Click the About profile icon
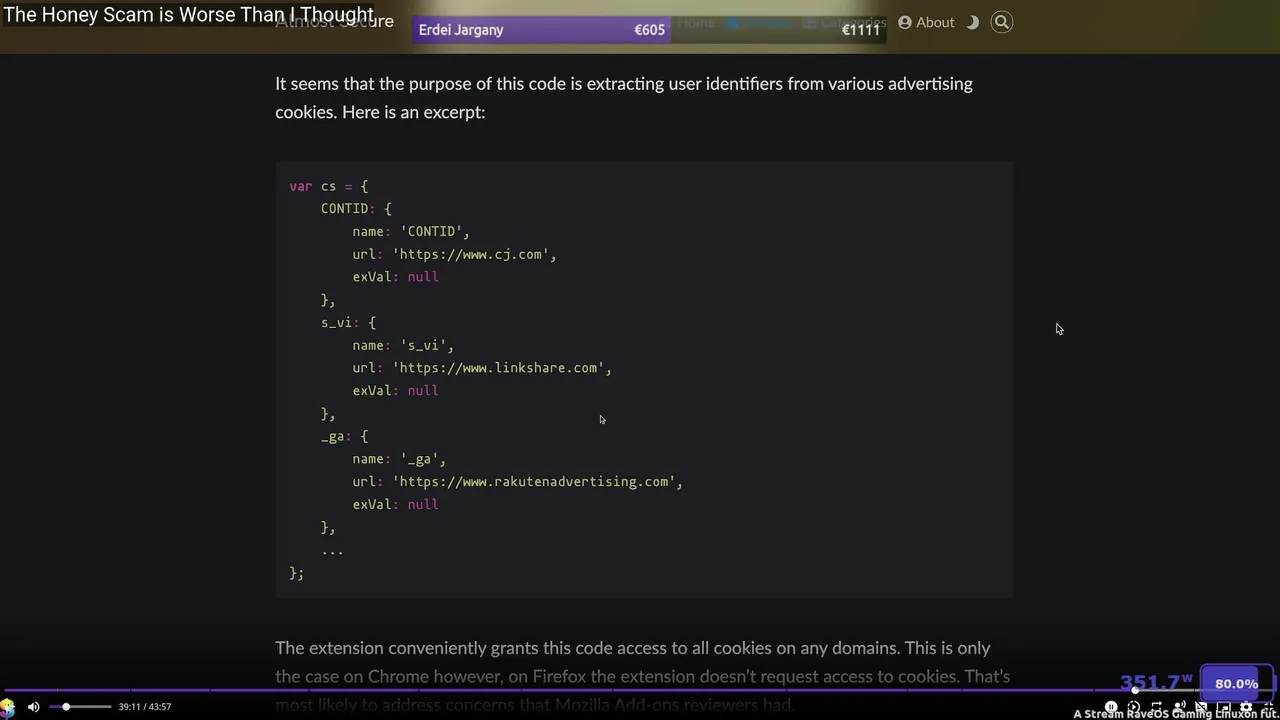 (904, 22)
